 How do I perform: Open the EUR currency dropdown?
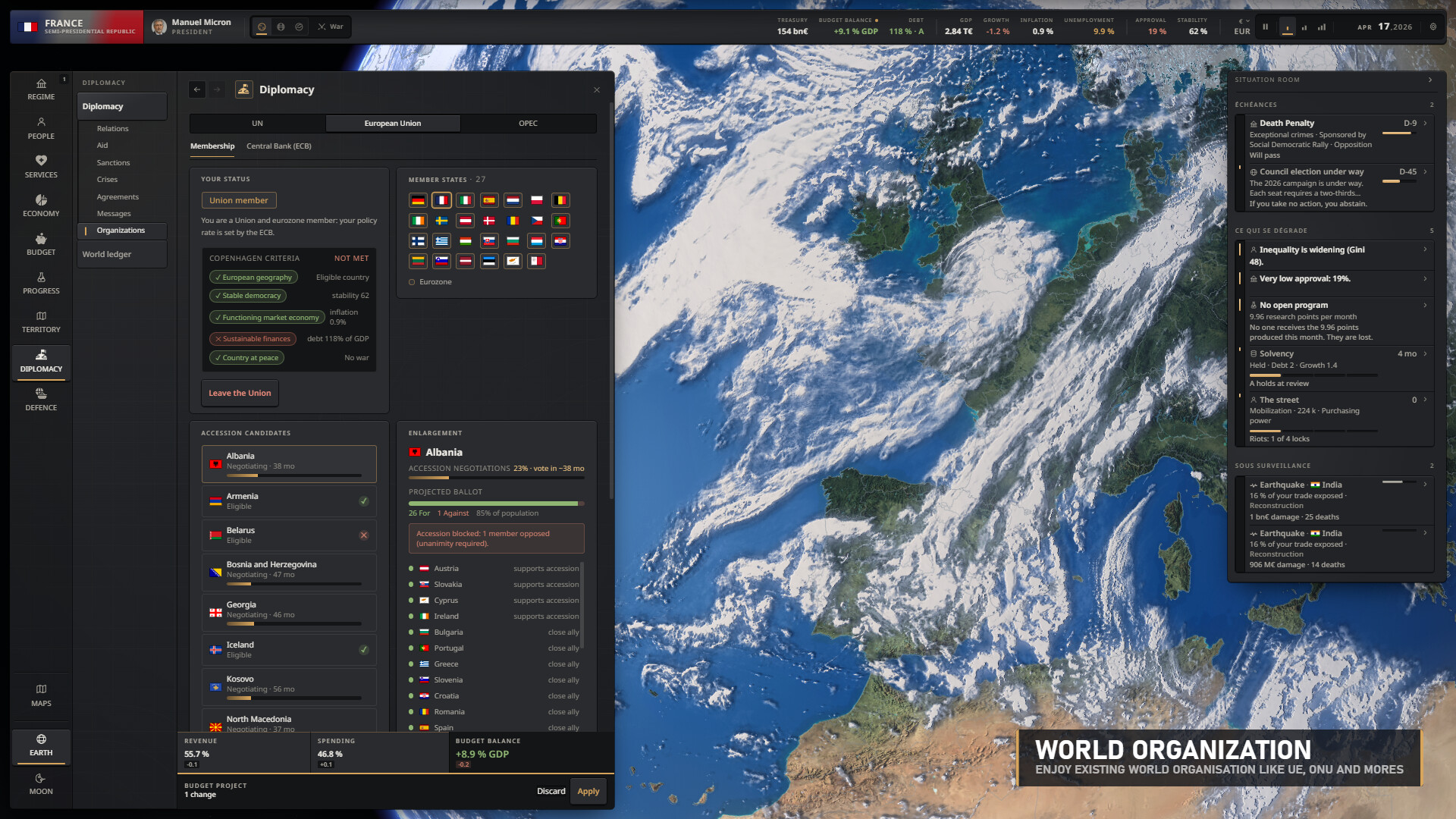pos(1242,27)
